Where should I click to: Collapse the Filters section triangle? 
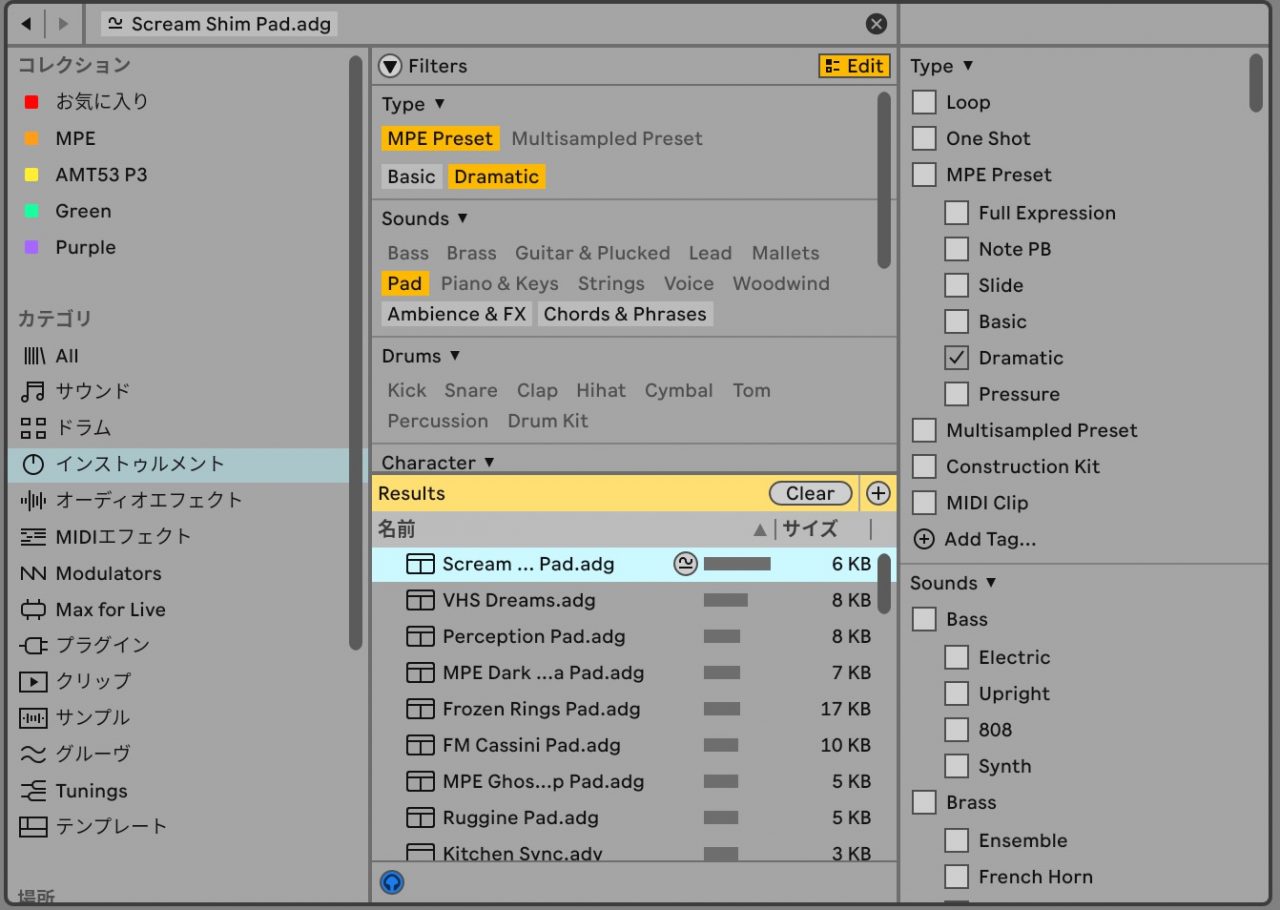[390, 66]
